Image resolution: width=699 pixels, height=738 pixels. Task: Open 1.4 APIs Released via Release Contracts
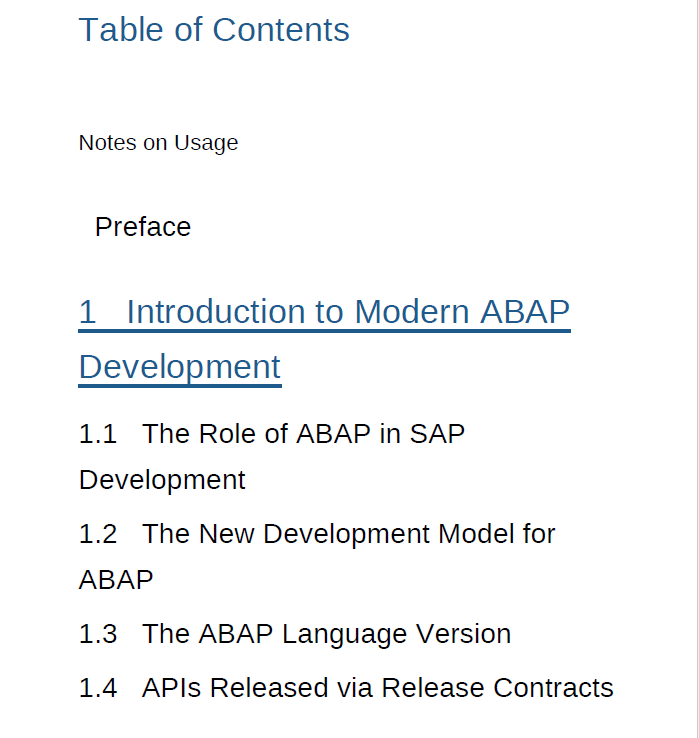click(346, 688)
